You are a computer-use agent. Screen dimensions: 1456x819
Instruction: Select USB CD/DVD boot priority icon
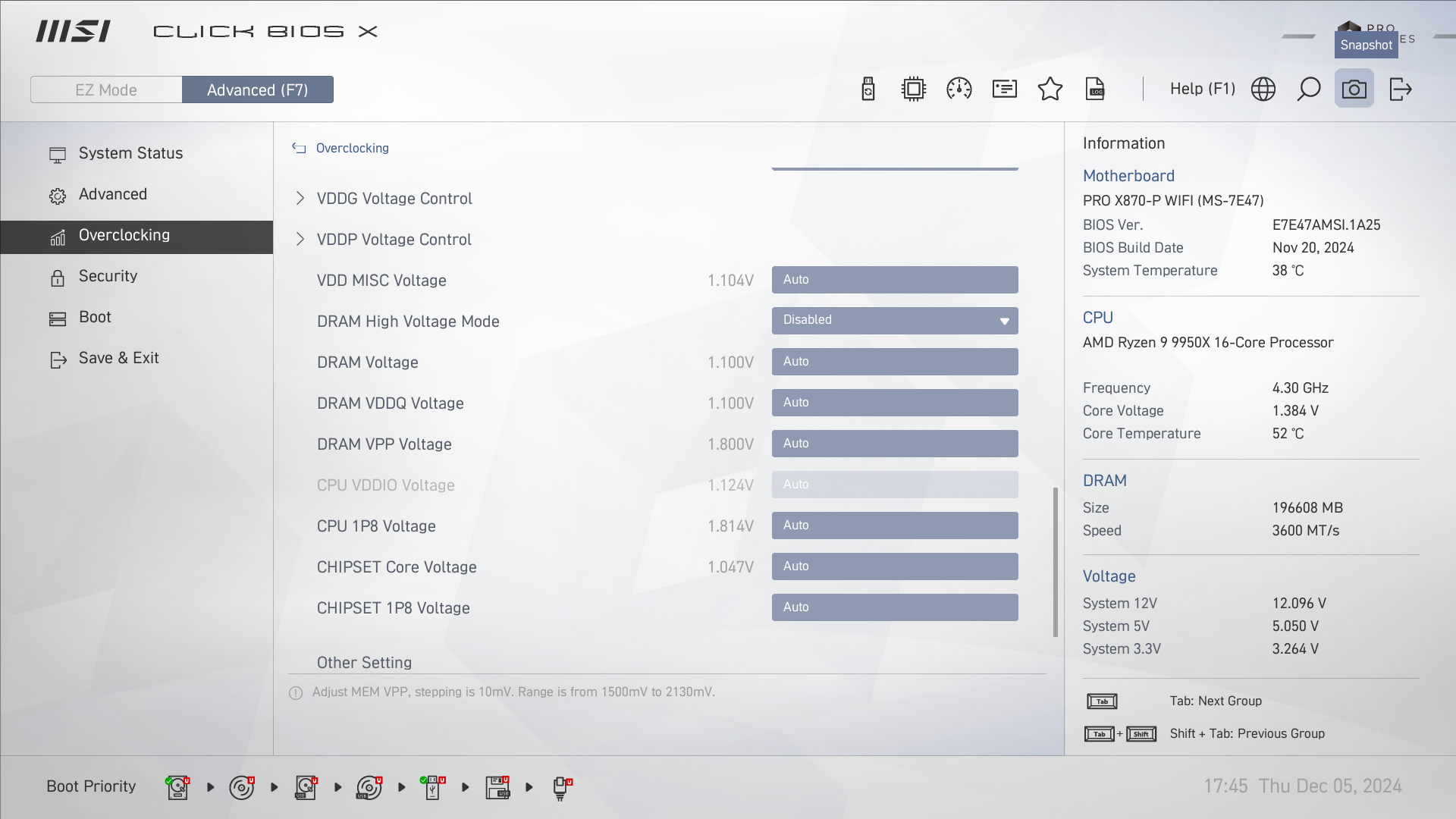[x=369, y=787]
